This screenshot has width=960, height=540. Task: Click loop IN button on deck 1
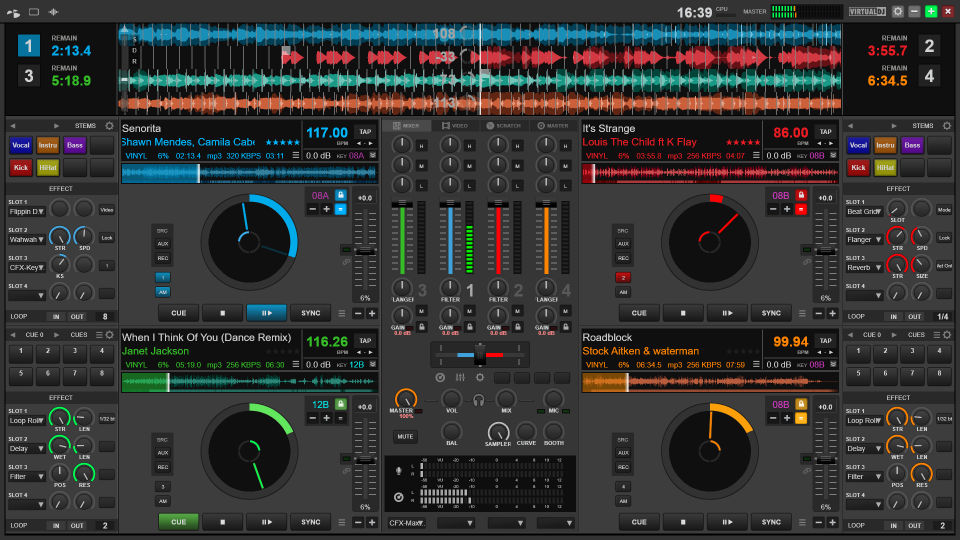(x=56, y=317)
